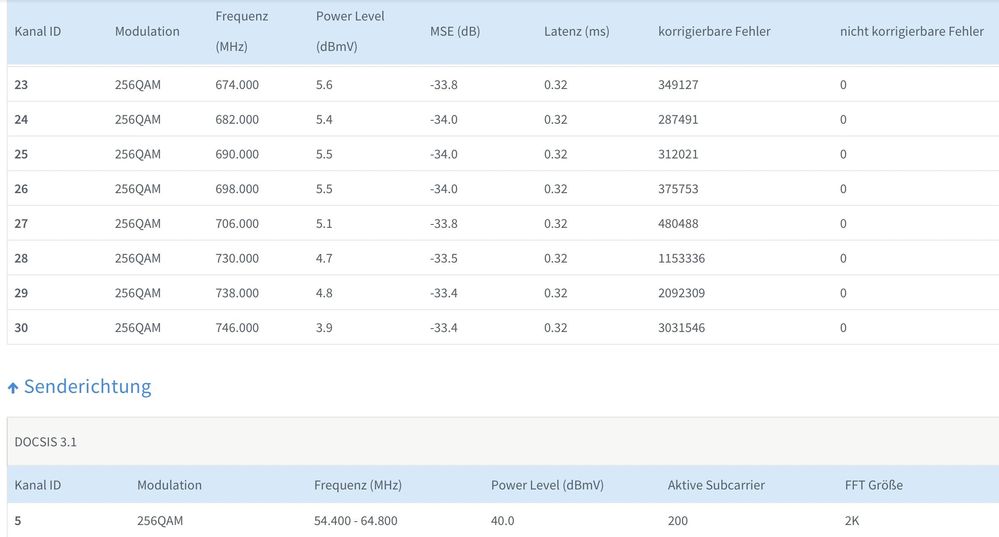The width and height of the screenshot is (999, 537).
Task: Click the Latenz (ms) column header
Action: pyautogui.click(x=577, y=31)
